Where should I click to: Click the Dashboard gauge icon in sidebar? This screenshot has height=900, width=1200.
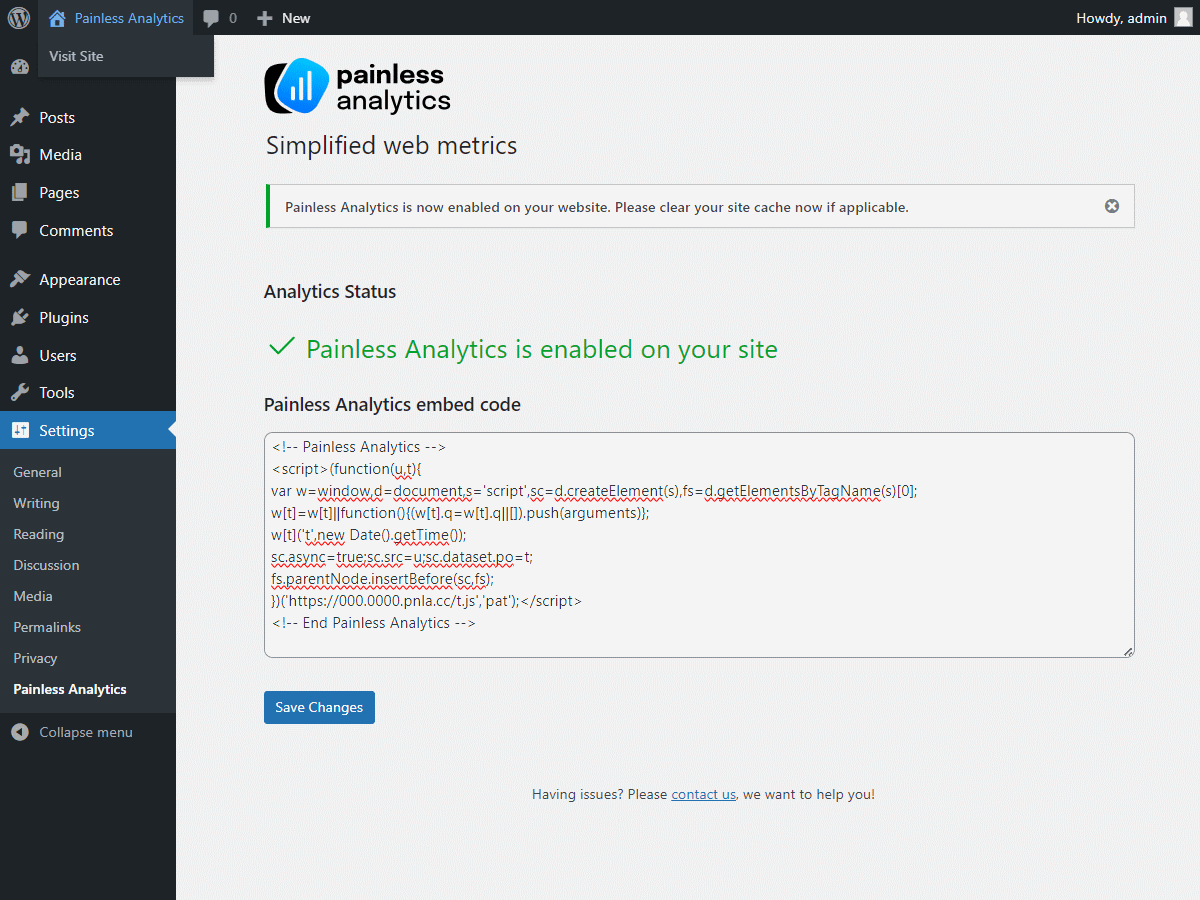tap(20, 68)
